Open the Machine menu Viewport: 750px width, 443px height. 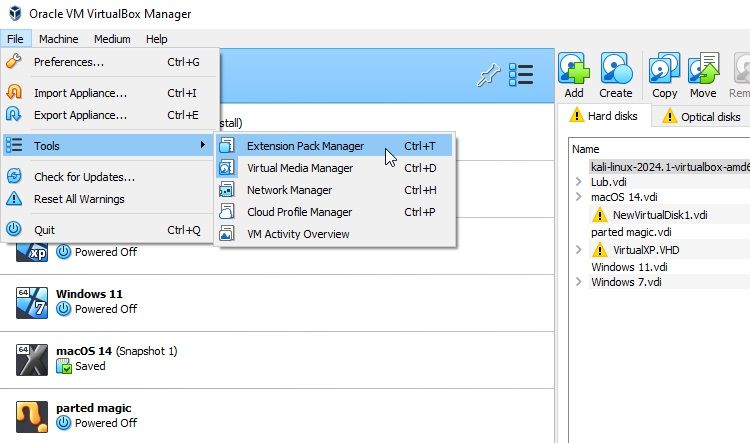pos(58,39)
